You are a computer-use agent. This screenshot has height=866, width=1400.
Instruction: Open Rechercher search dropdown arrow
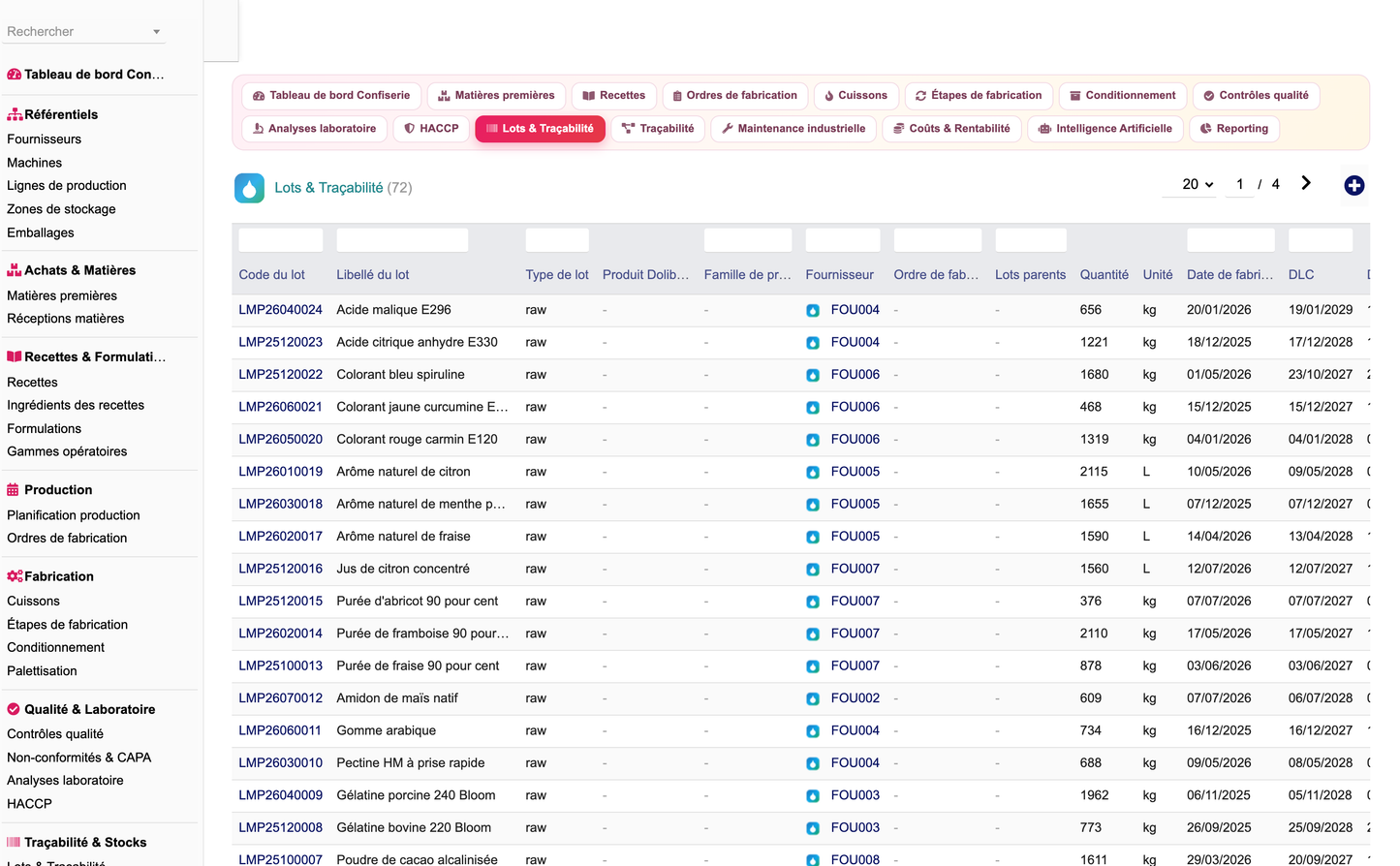pyautogui.click(x=156, y=32)
